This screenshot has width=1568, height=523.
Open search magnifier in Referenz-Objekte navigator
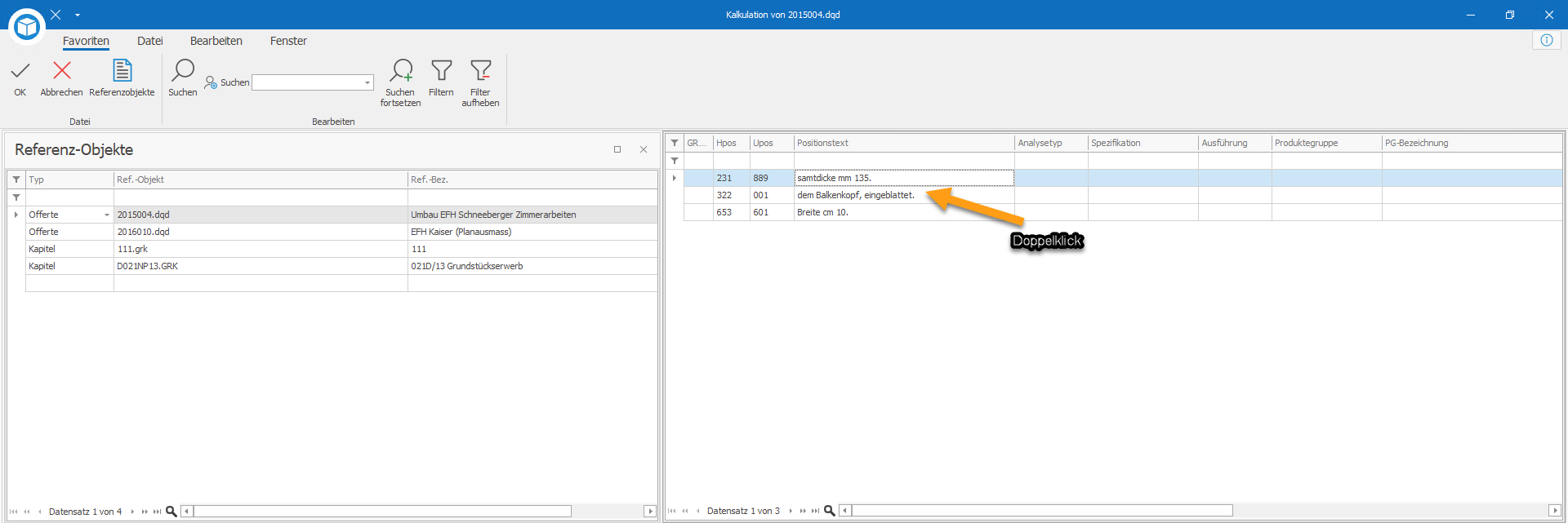(x=171, y=512)
